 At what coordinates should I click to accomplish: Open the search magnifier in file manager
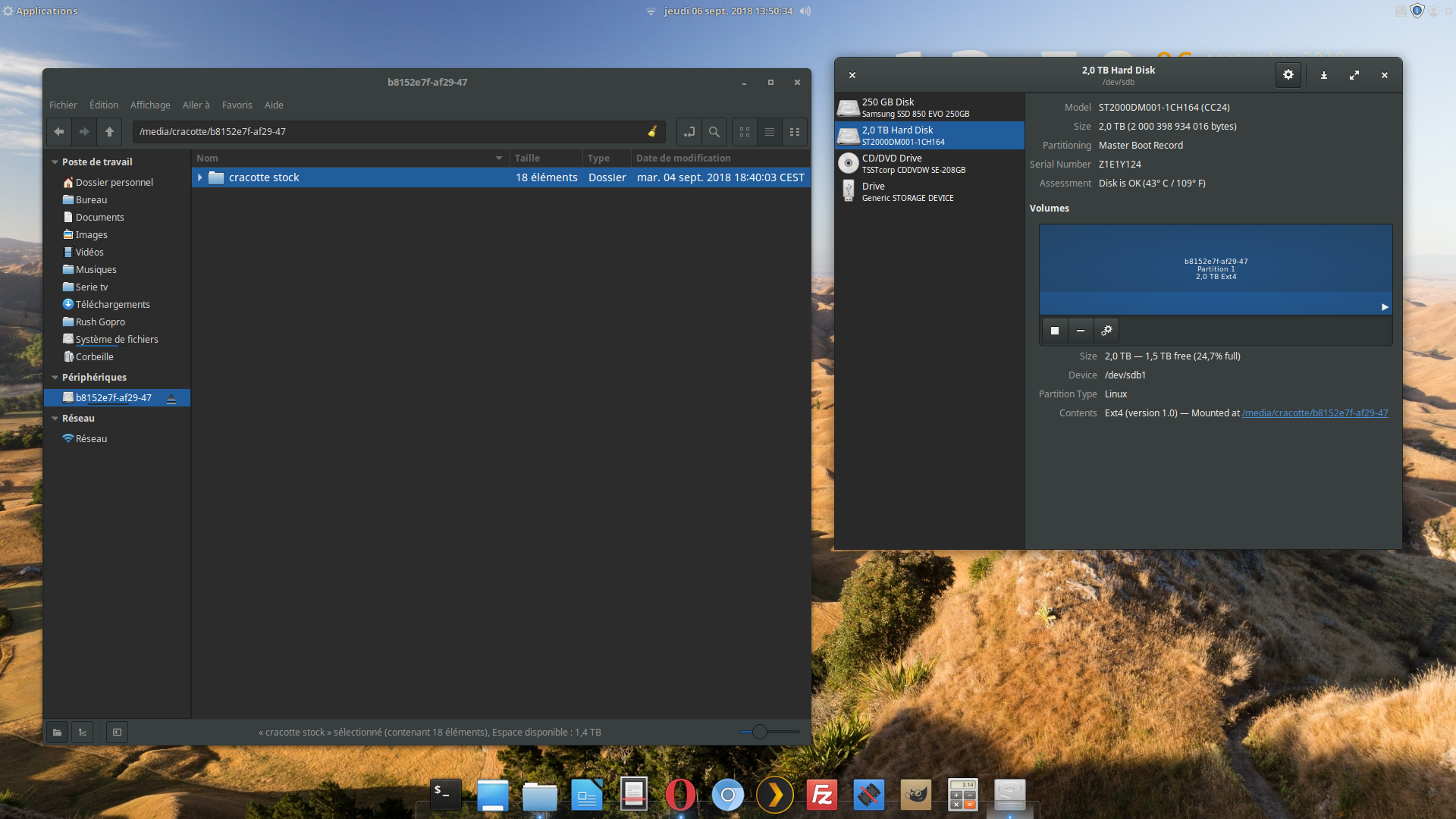click(714, 132)
